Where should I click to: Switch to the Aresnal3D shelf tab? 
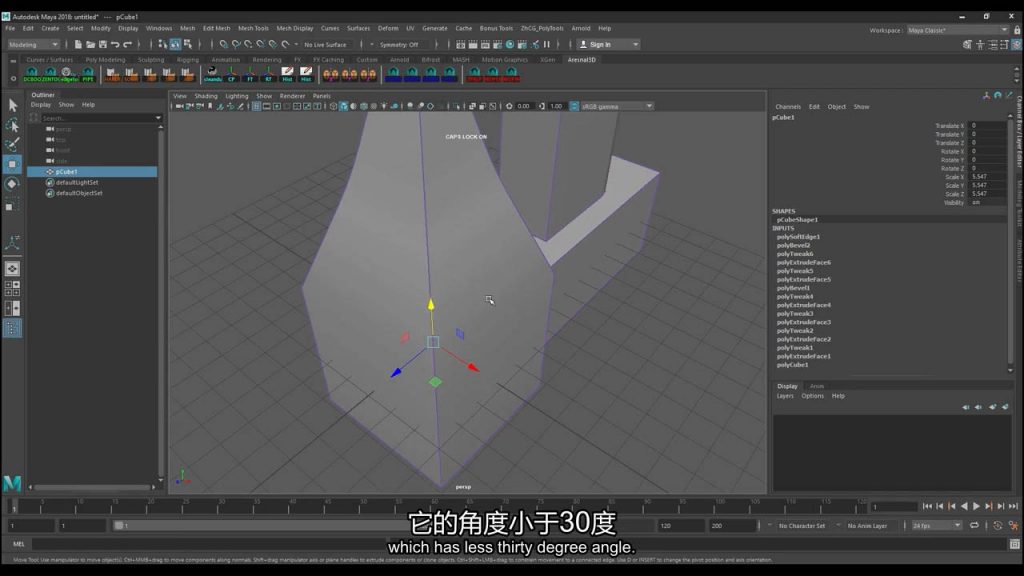point(581,59)
